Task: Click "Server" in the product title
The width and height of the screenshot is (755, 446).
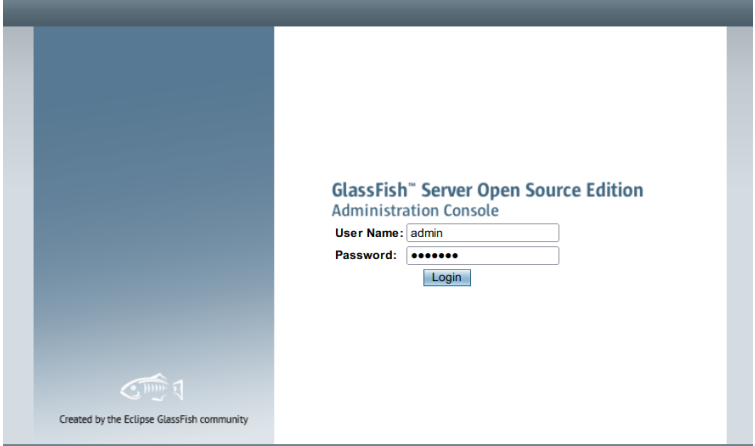Action: 446,190
